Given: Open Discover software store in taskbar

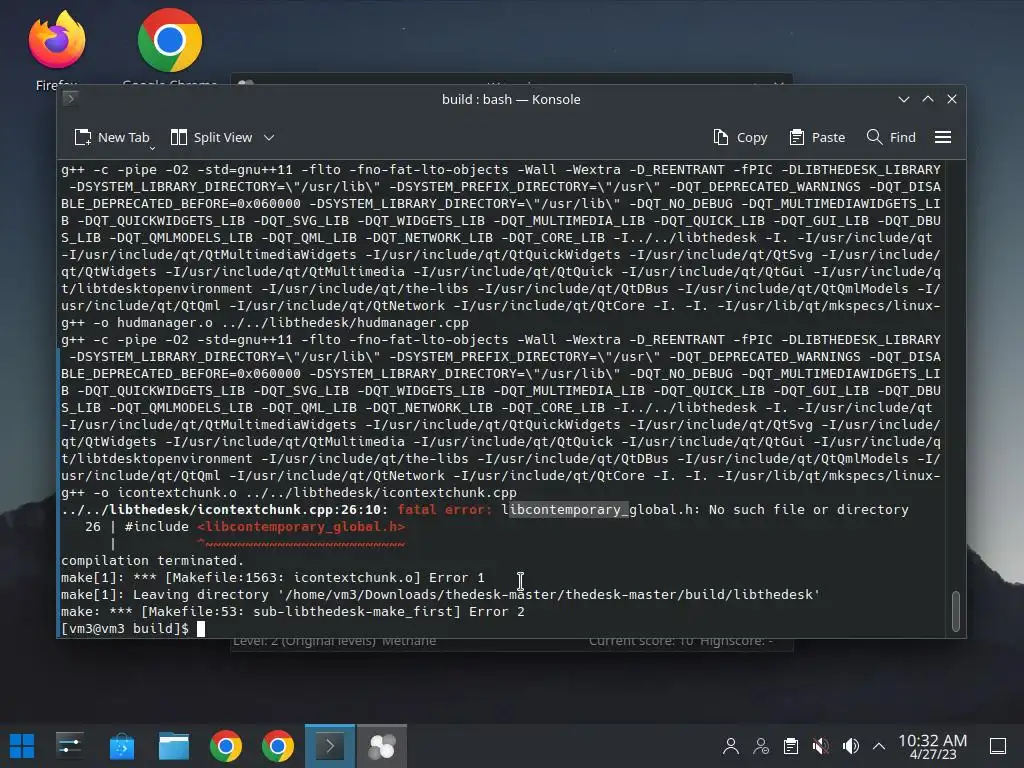Looking at the screenshot, I should click(121, 746).
